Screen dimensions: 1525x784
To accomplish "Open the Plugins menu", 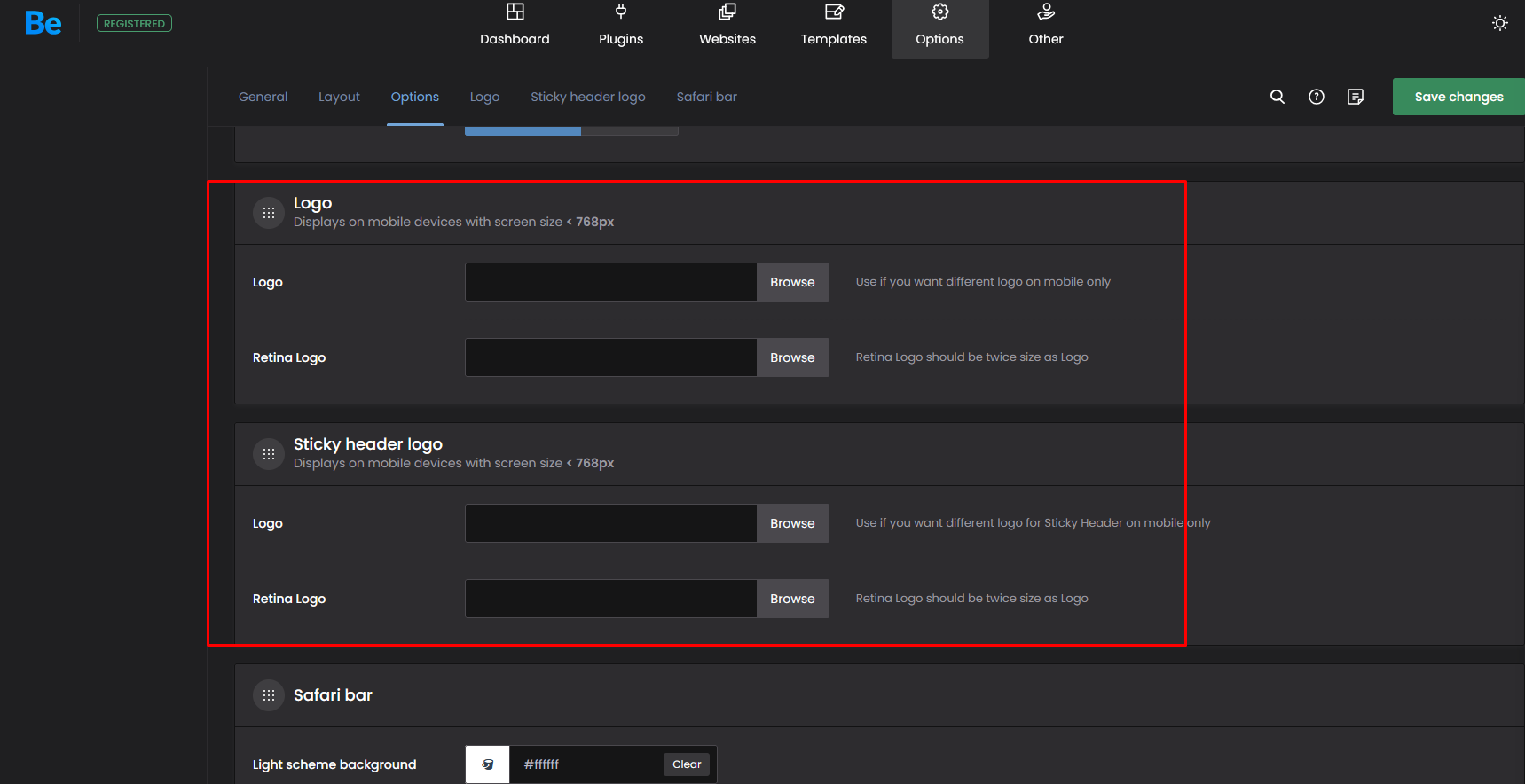I will pos(621,26).
